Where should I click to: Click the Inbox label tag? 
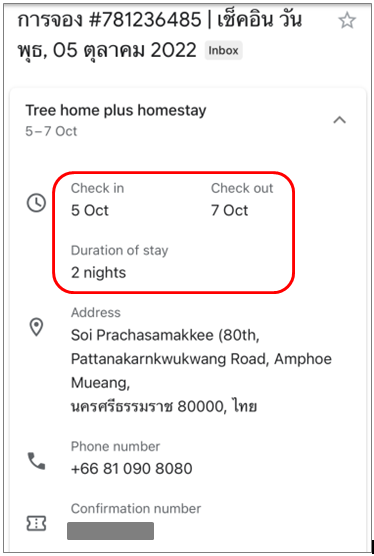pos(223,50)
